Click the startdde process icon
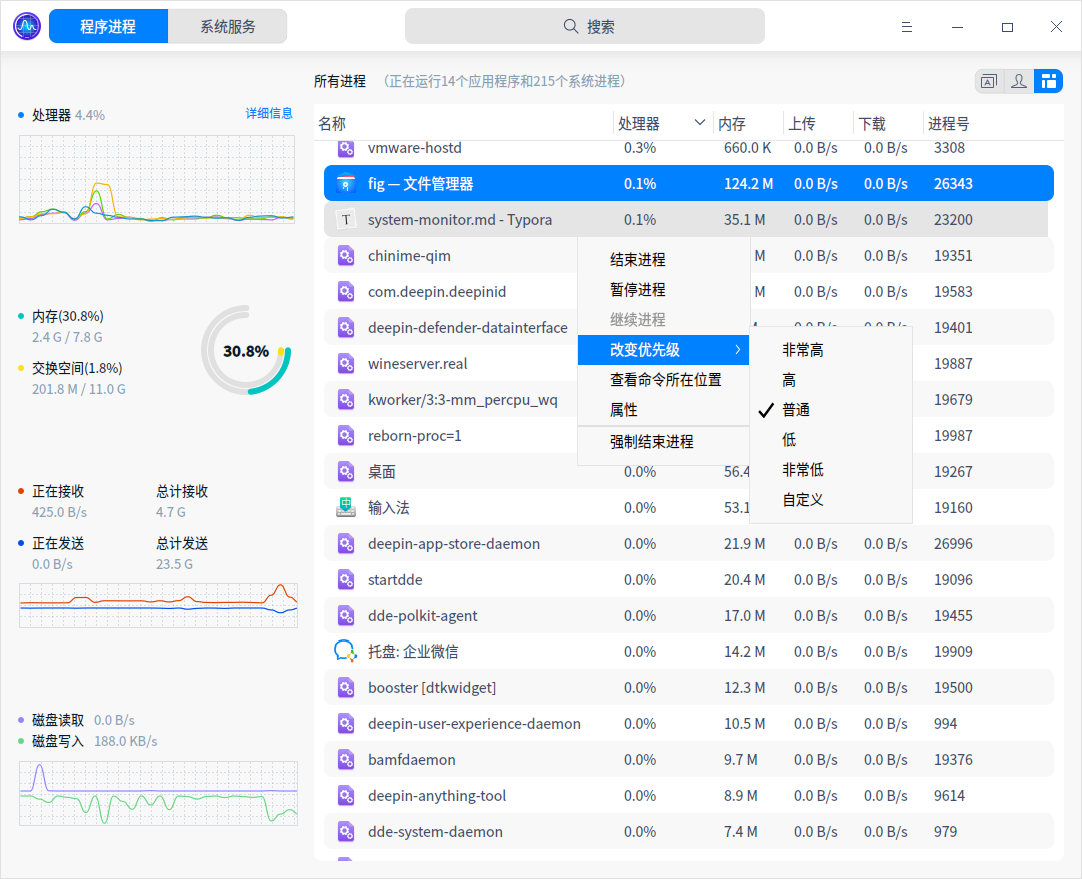This screenshot has width=1082, height=879. pos(346,580)
